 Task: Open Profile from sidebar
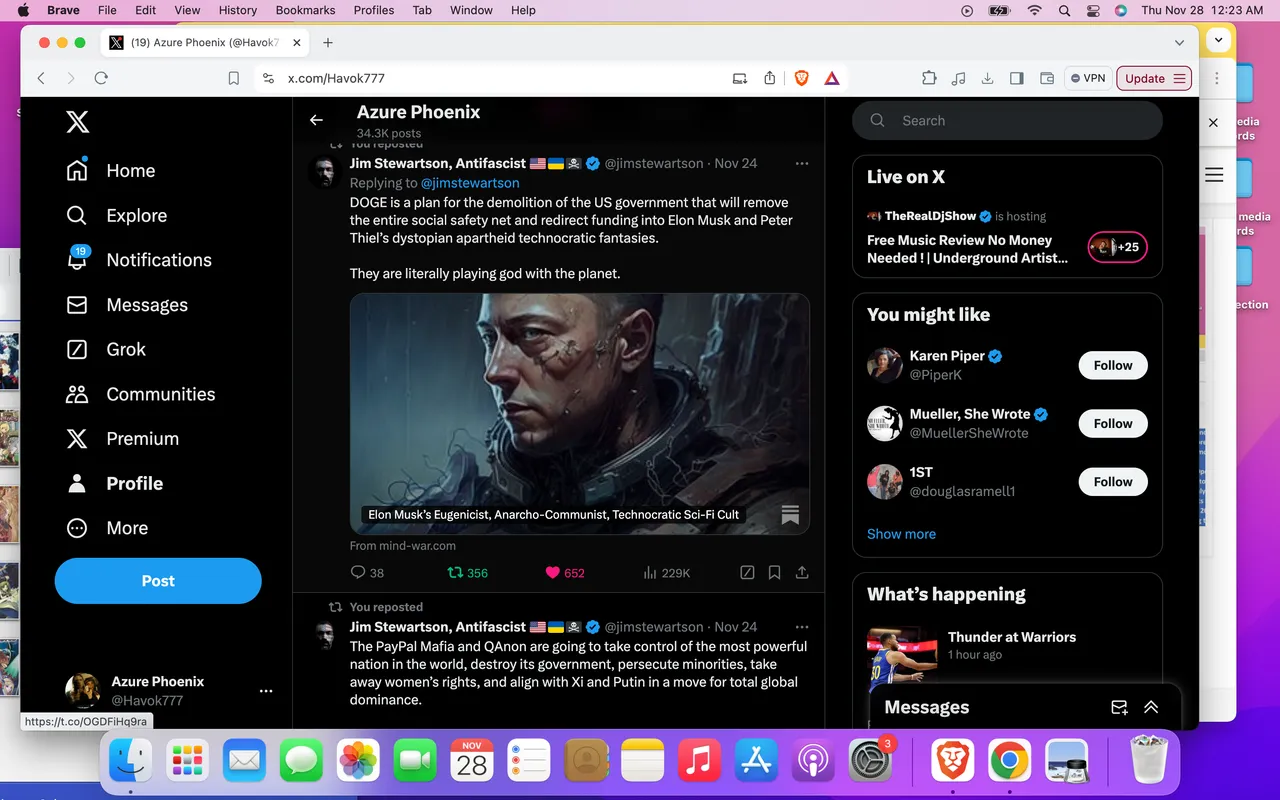(113, 483)
